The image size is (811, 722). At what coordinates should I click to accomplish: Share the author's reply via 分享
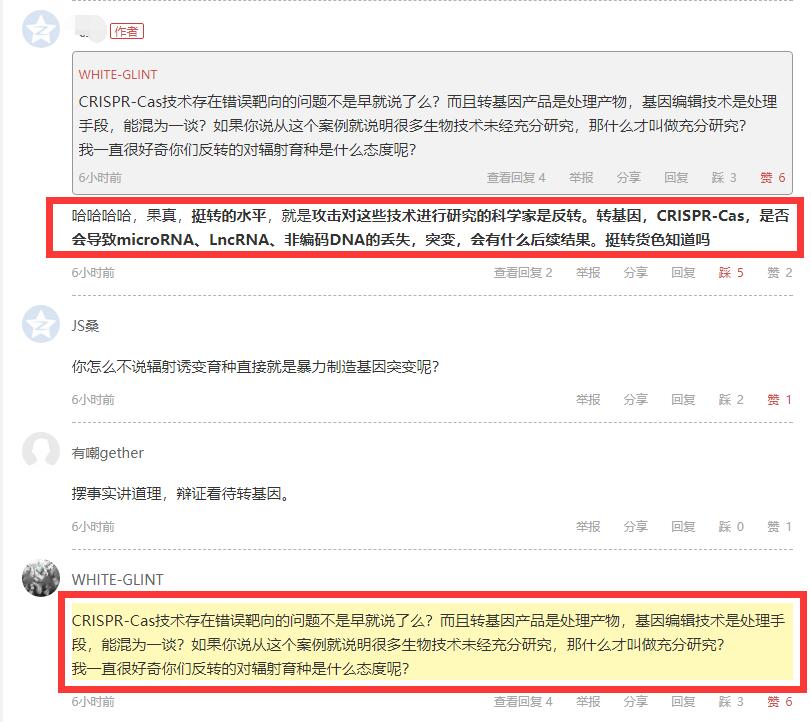coord(636,273)
